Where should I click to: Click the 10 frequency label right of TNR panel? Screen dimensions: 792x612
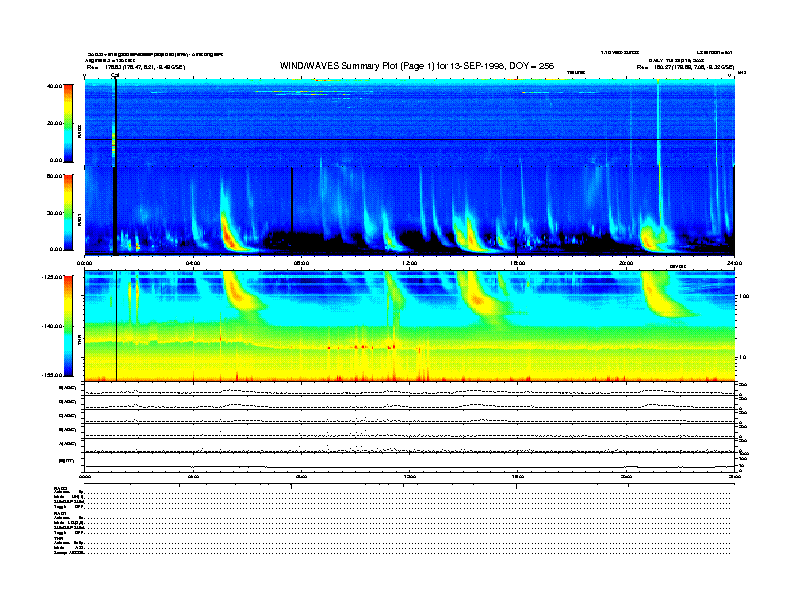click(743, 358)
